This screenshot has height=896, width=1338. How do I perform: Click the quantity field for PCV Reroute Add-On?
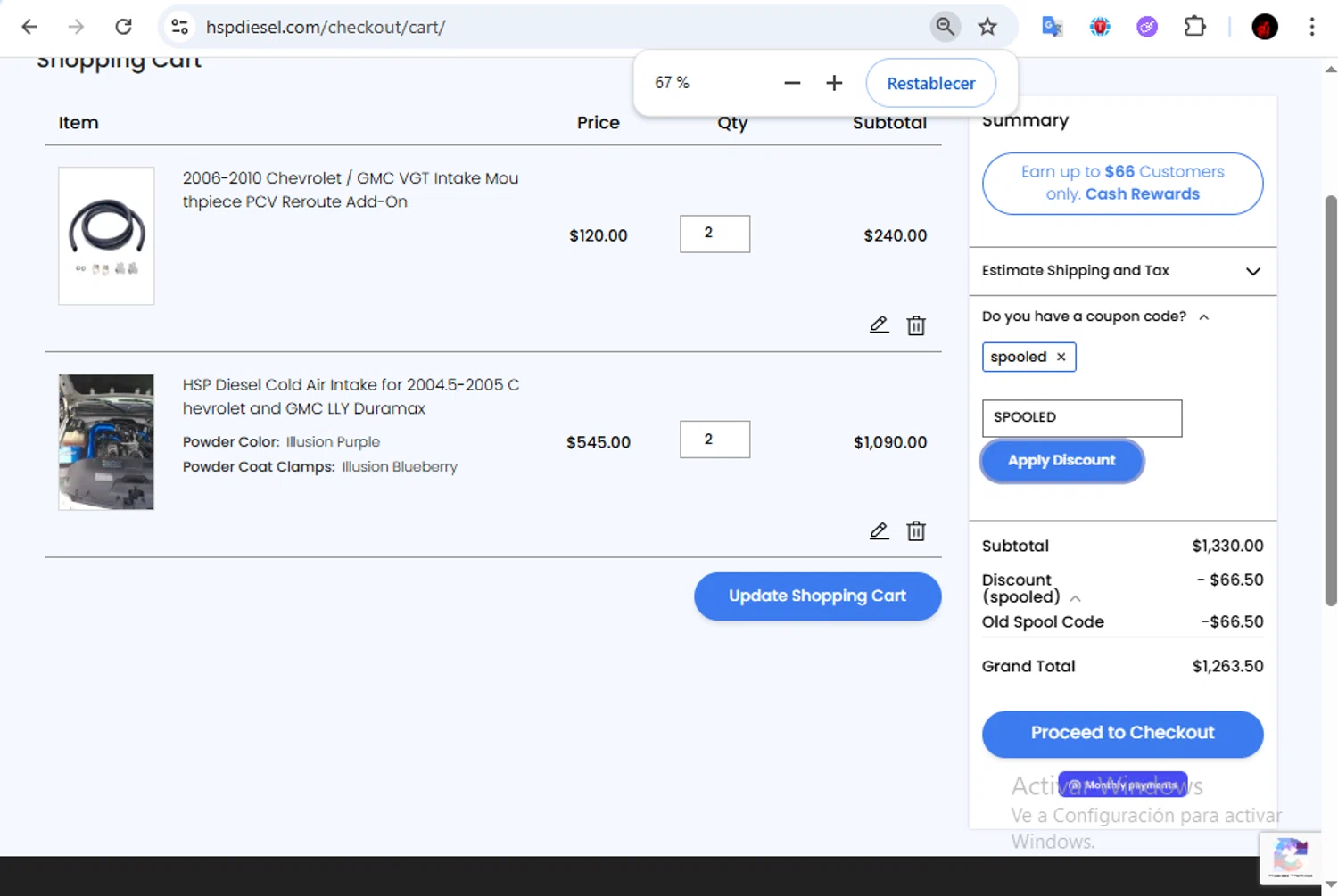click(x=714, y=234)
